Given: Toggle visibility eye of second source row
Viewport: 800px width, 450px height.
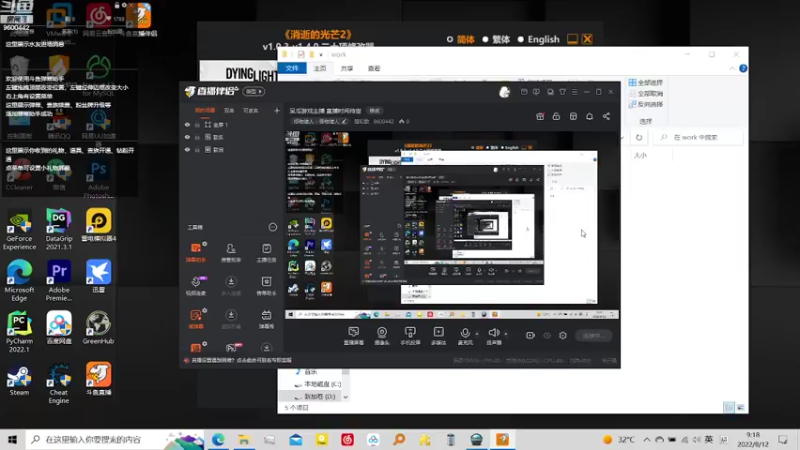Looking at the screenshot, I should (187, 137).
